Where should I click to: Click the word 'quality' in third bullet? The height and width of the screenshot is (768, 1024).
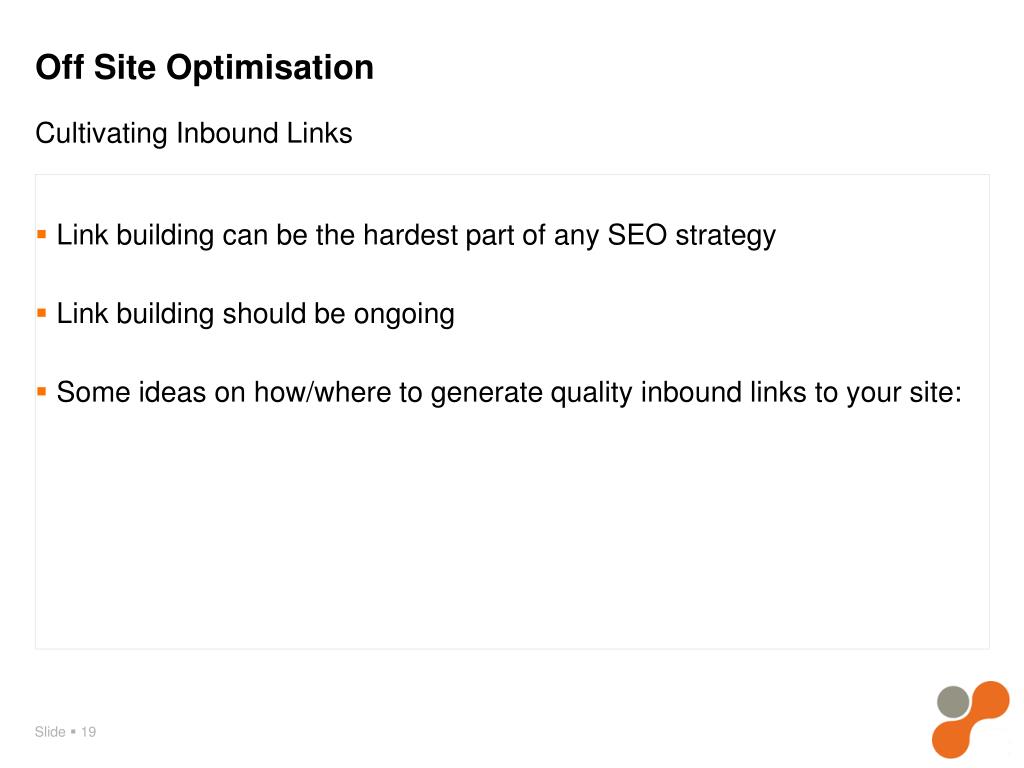point(591,393)
